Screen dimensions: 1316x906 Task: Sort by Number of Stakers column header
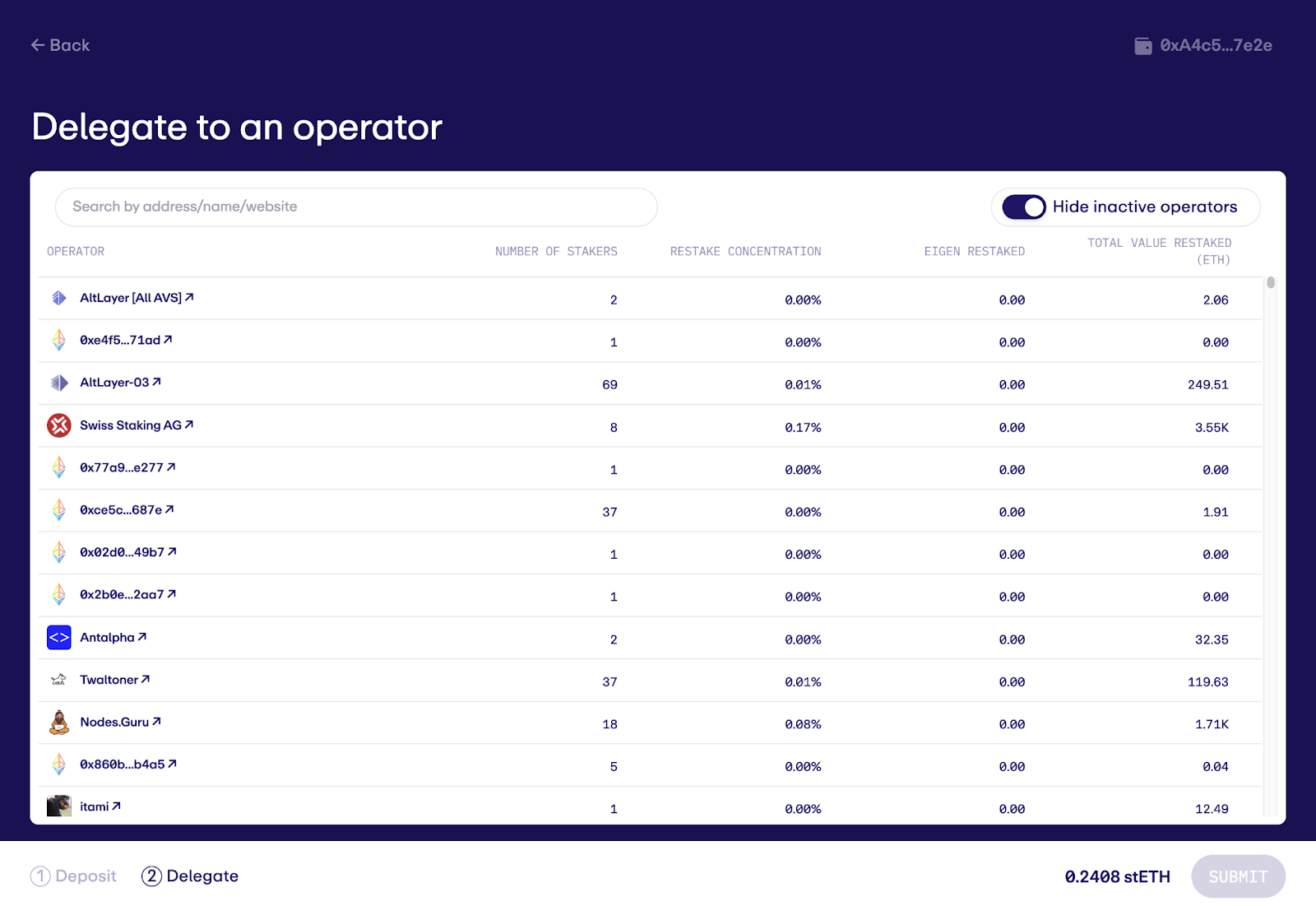[x=556, y=252]
